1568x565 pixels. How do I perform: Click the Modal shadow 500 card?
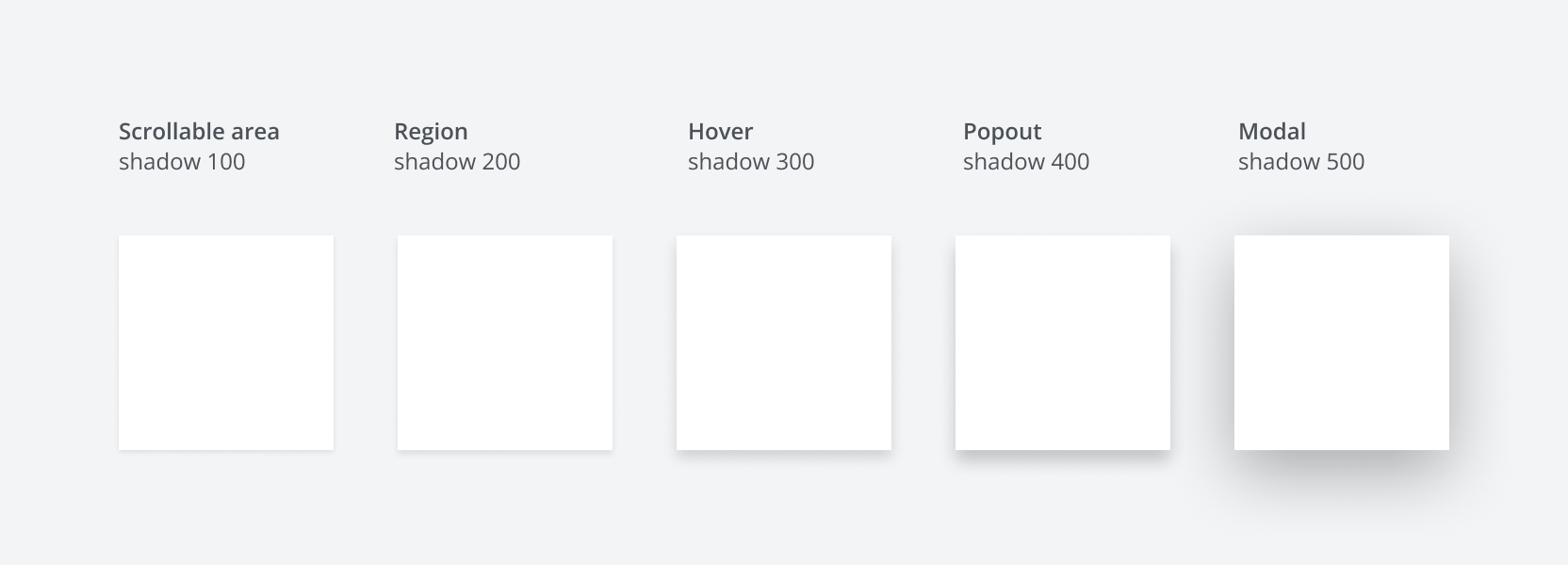(1342, 343)
